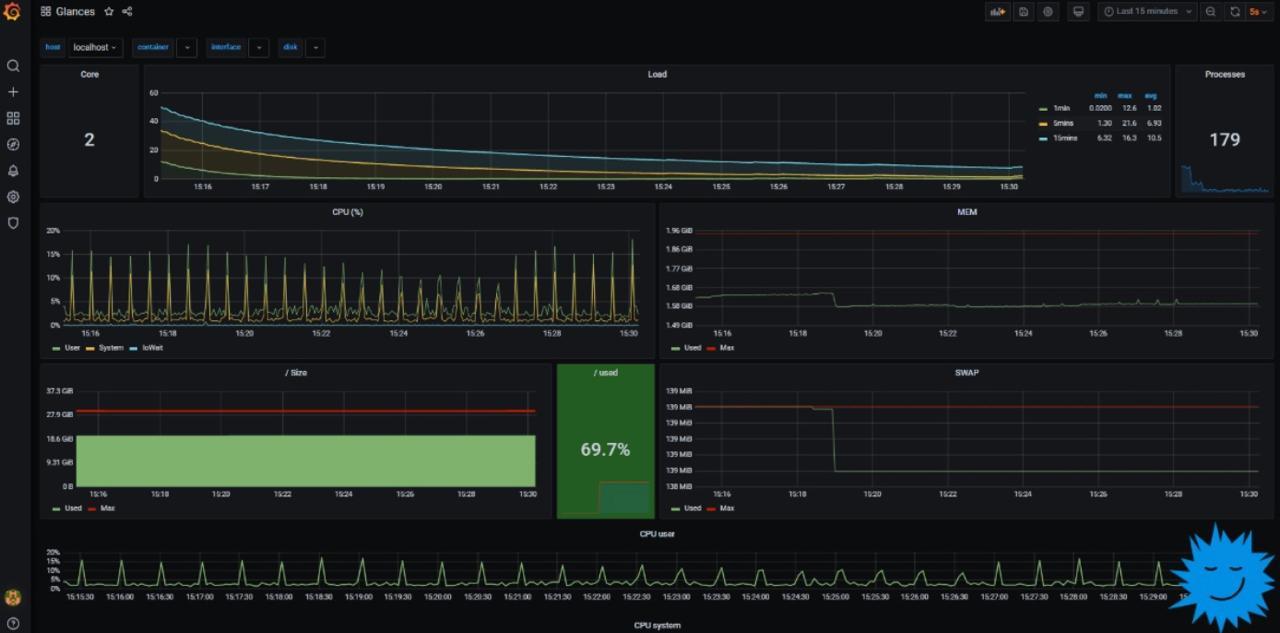Share the Glances dashboard

point(127,12)
